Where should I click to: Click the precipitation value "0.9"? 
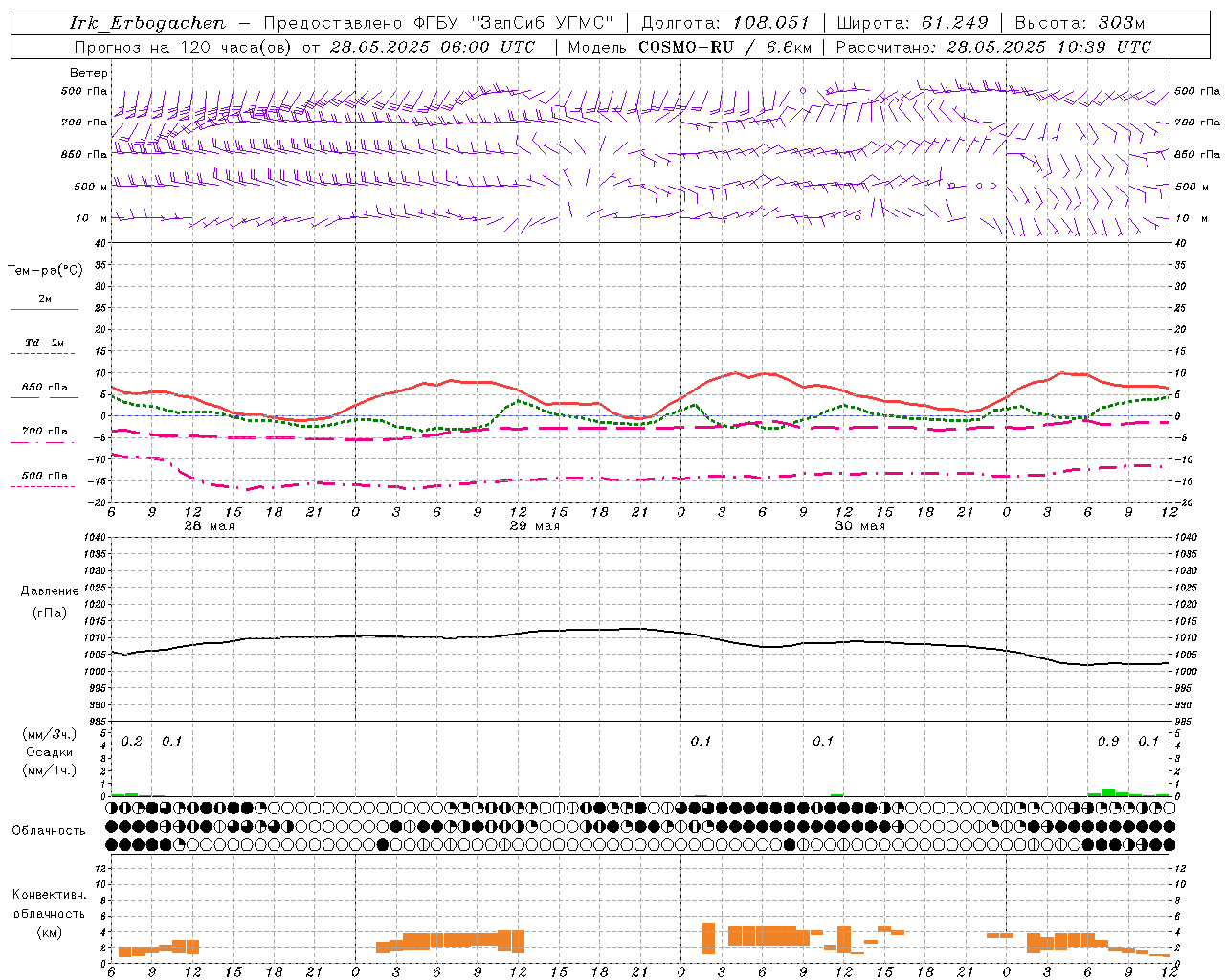pos(1108,742)
